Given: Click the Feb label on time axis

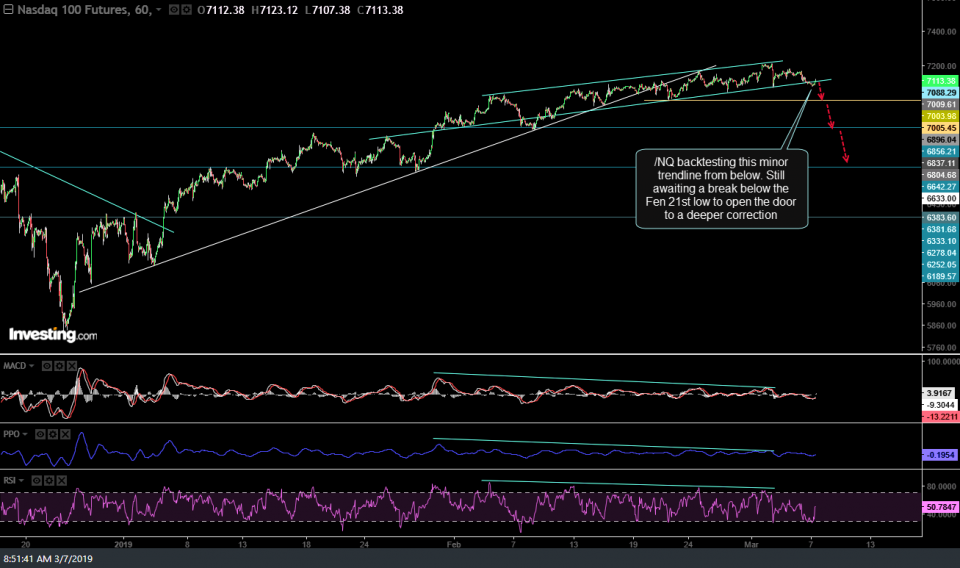Looking at the screenshot, I should click(453, 544).
